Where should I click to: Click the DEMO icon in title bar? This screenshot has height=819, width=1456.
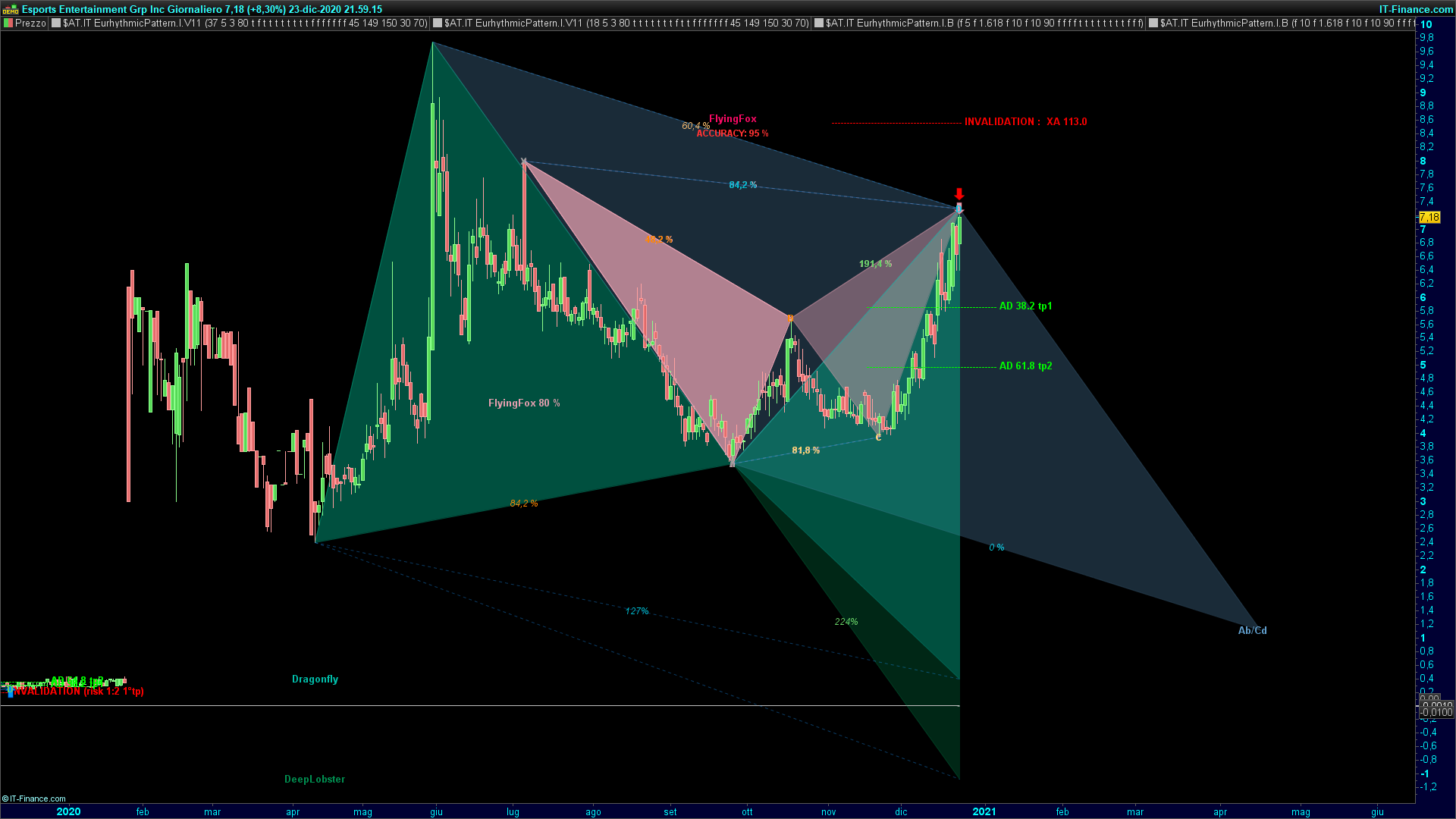[10, 10]
